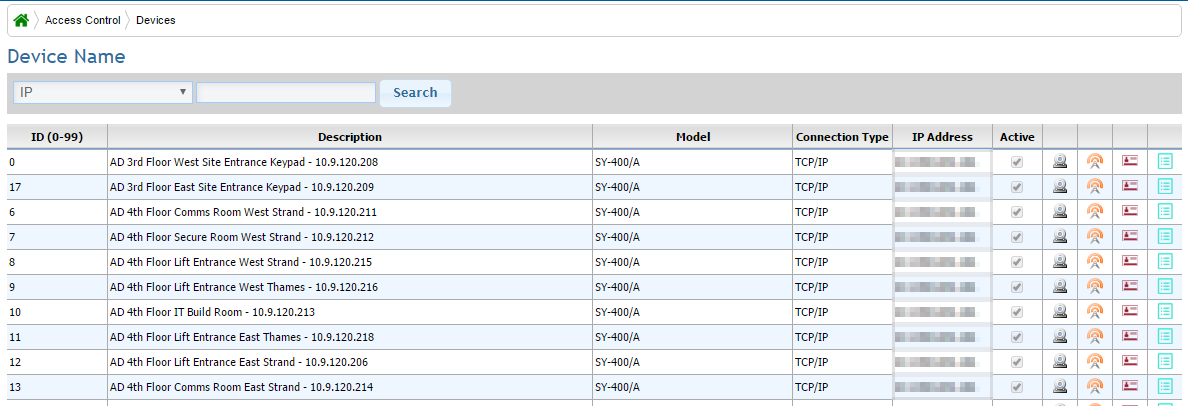Open ID card icon for 3rd Floor West Site Entrance Keypad
The width and height of the screenshot is (1188, 406).
[x=1130, y=161]
